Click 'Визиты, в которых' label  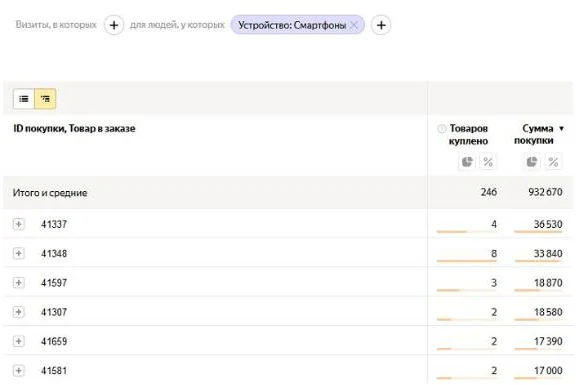pos(56,25)
